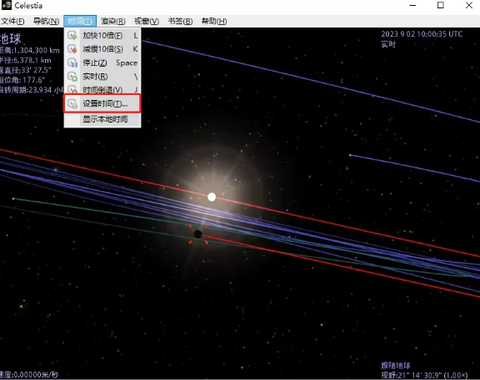480x380 pixels.
Task: Select 时间倒退(V) menu entry
Action: tap(103, 89)
